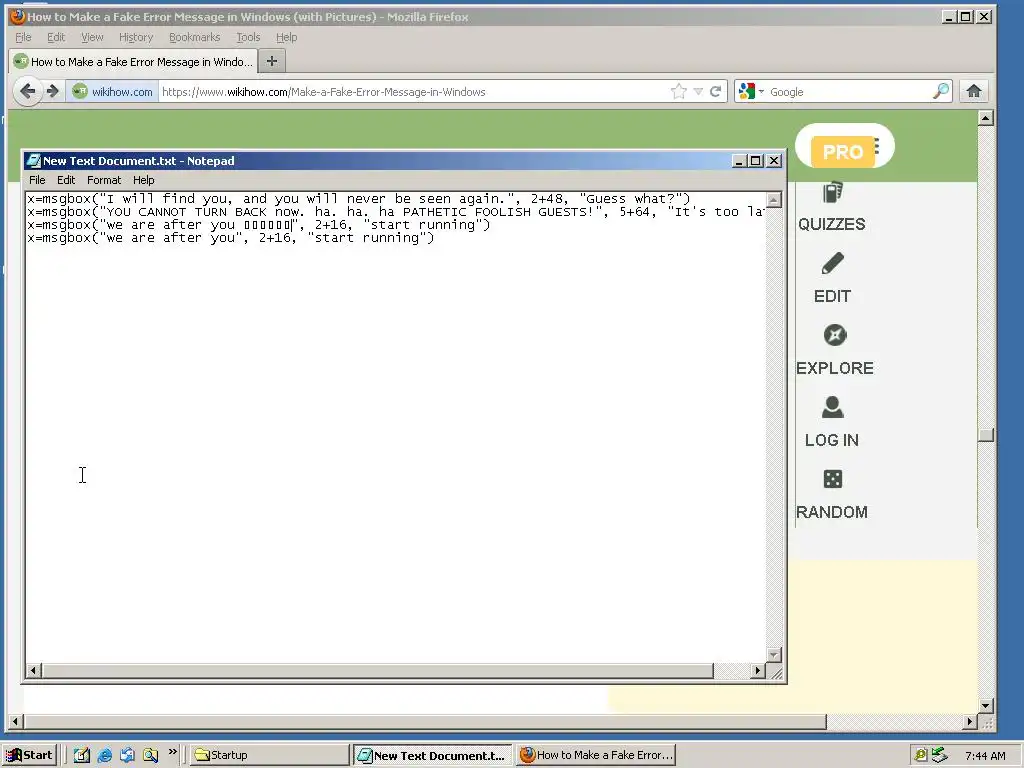Launch Internet Explorer from quick launch
The width and height of the screenshot is (1024, 768).
point(104,755)
